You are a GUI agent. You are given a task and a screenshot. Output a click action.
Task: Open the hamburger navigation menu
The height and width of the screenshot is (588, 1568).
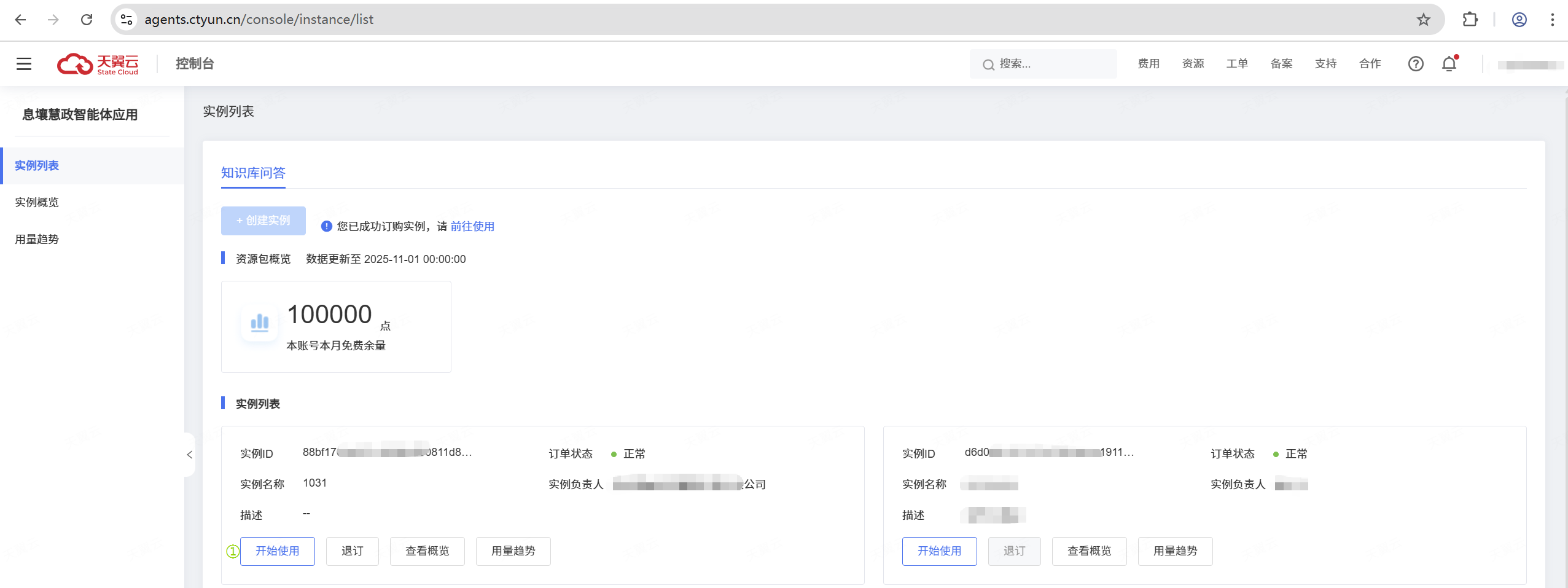click(24, 64)
